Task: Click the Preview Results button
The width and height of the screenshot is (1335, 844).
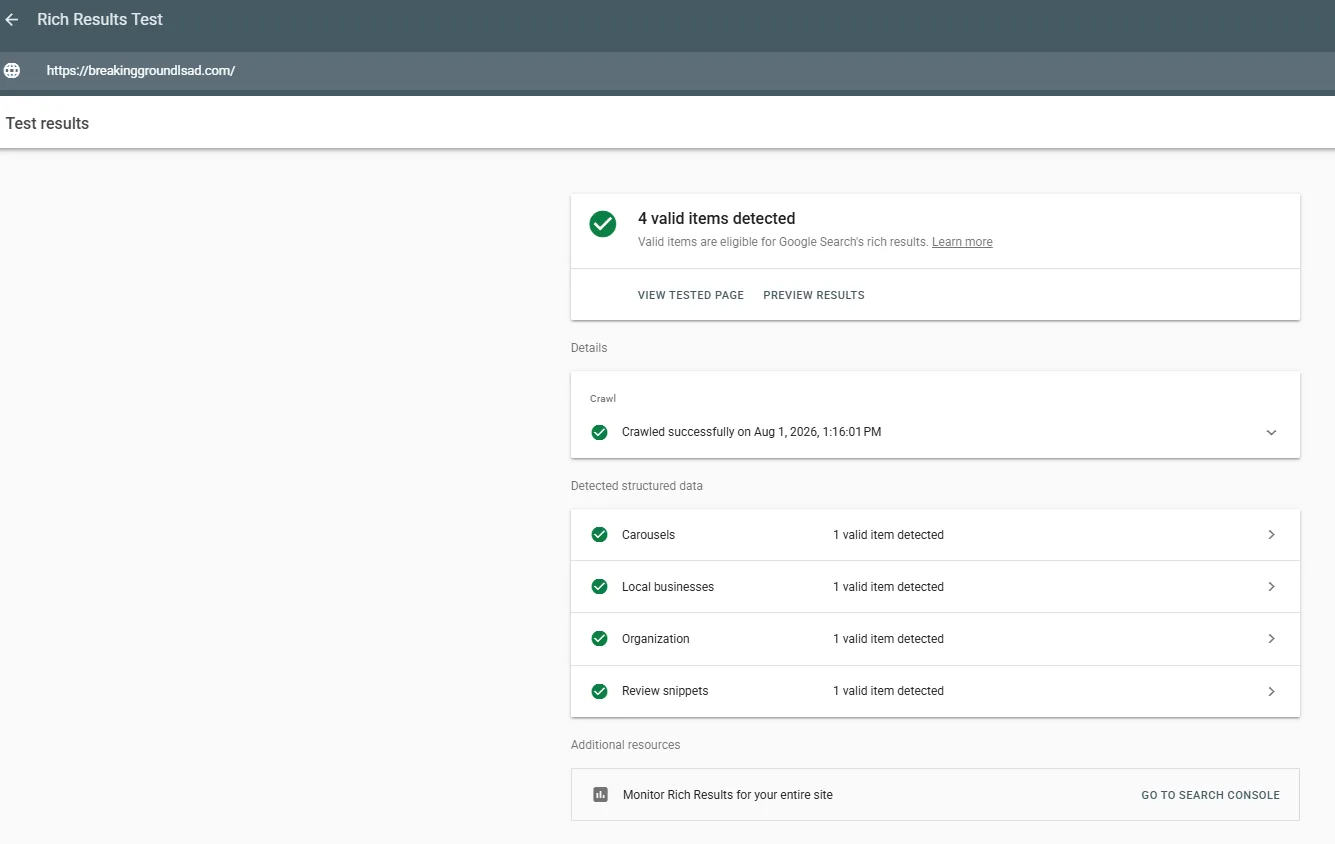Action: (x=814, y=295)
